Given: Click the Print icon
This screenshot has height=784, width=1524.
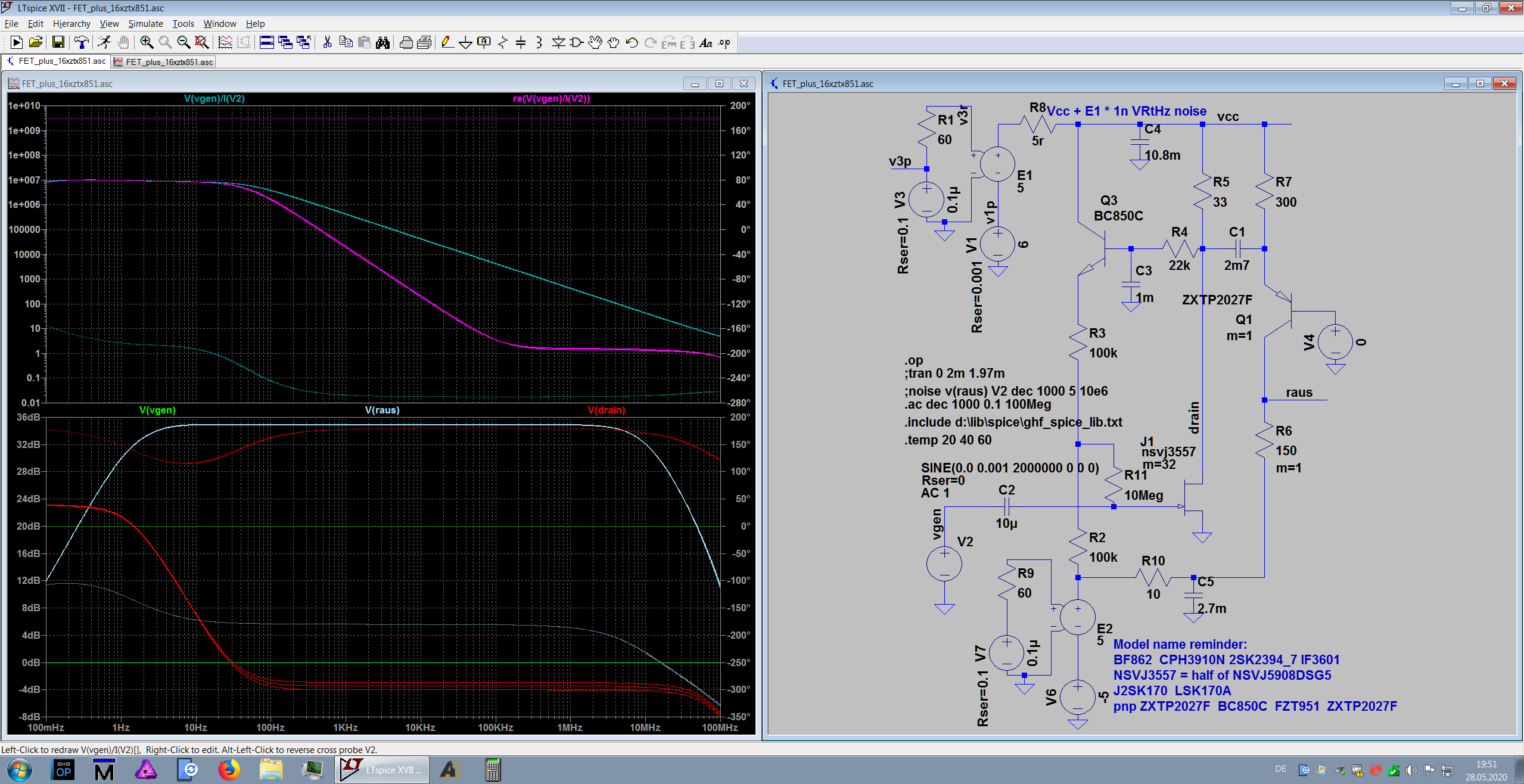Looking at the screenshot, I should [x=406, y=42].
